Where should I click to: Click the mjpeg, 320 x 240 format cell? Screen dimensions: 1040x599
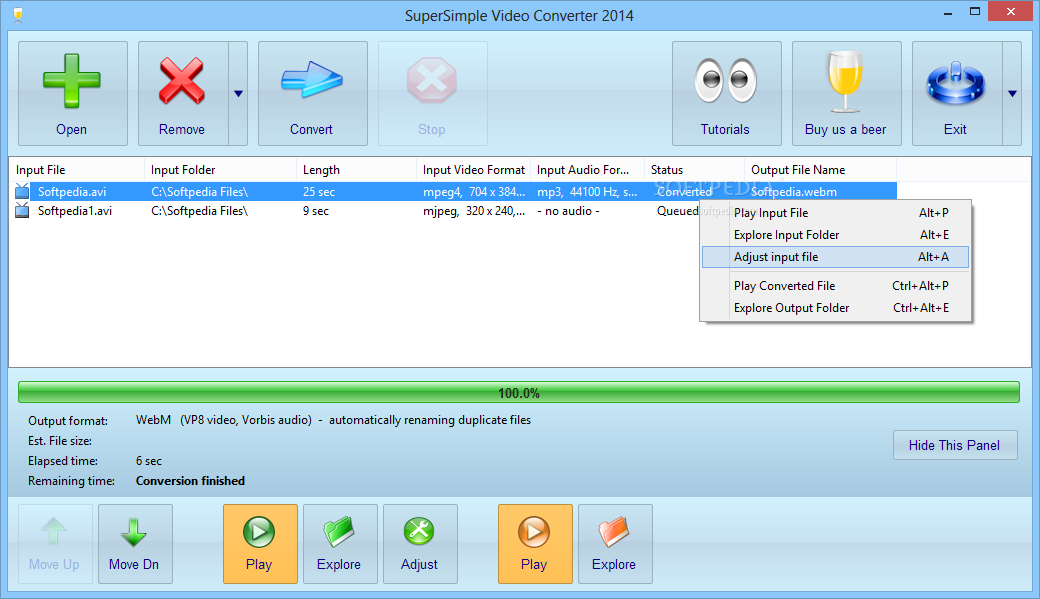[x=474, y=211]
